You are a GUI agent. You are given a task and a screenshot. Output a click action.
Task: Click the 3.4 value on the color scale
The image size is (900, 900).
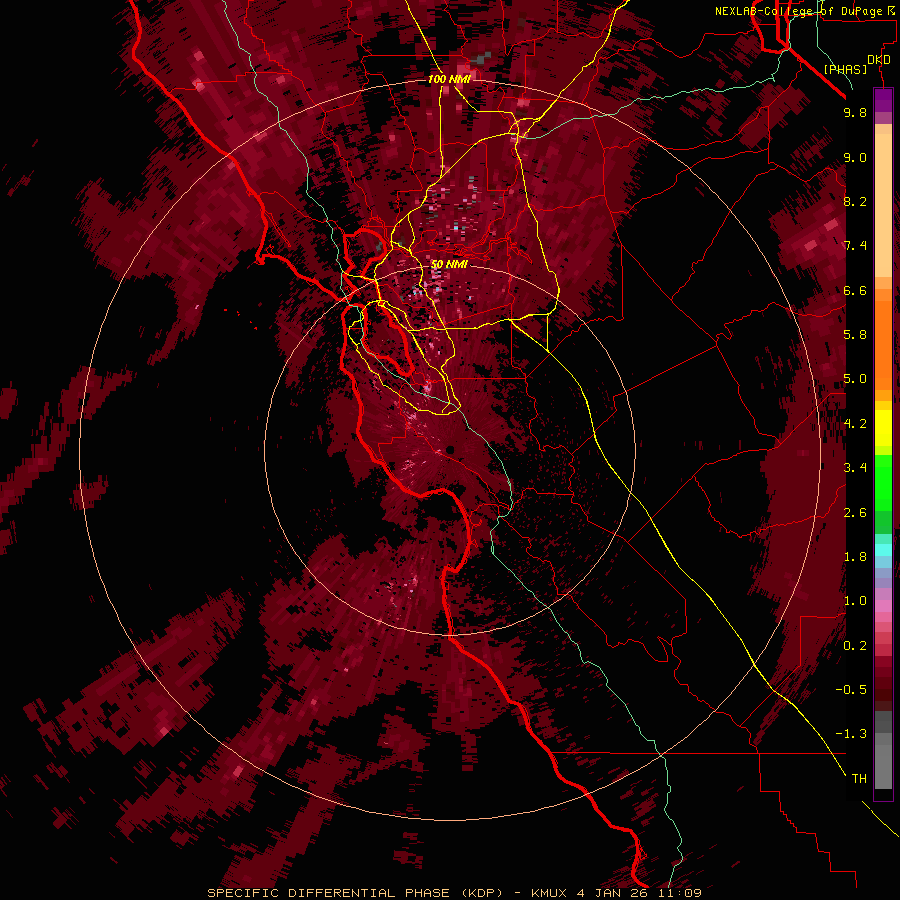tap(855, 468)
